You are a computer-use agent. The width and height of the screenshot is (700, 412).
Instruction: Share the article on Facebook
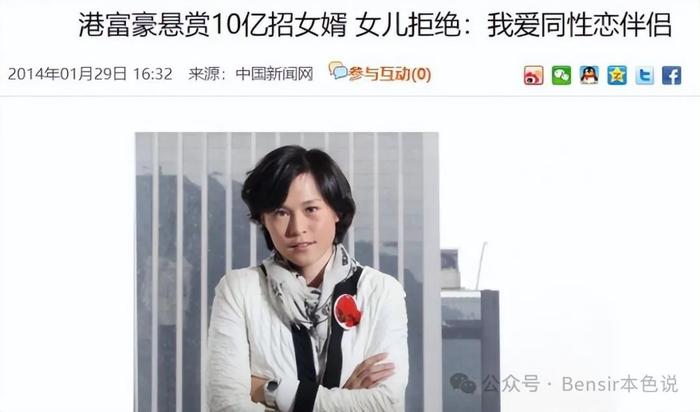click(x=671, y=75)
